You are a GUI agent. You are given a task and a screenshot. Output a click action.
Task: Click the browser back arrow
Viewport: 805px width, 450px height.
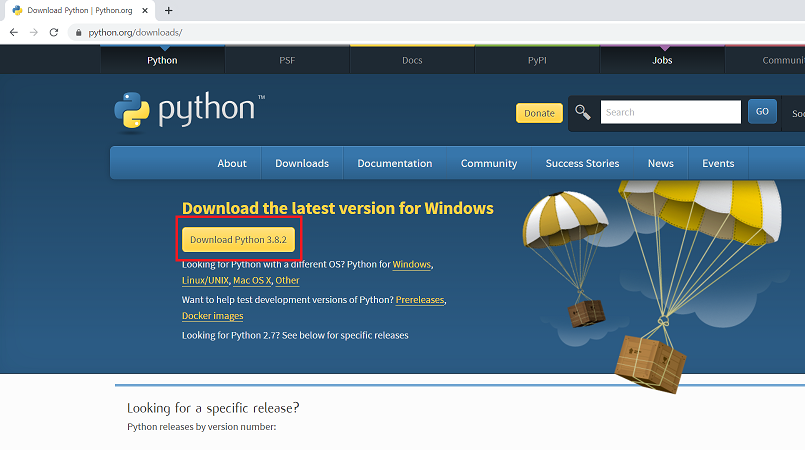click(14, 32)
